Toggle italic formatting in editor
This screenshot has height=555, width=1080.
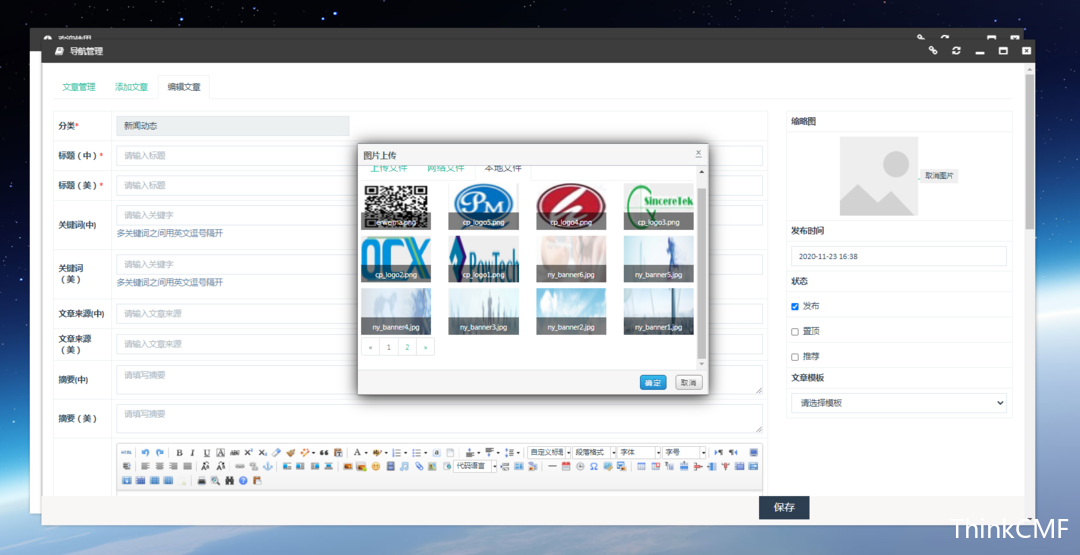point(193,452)
